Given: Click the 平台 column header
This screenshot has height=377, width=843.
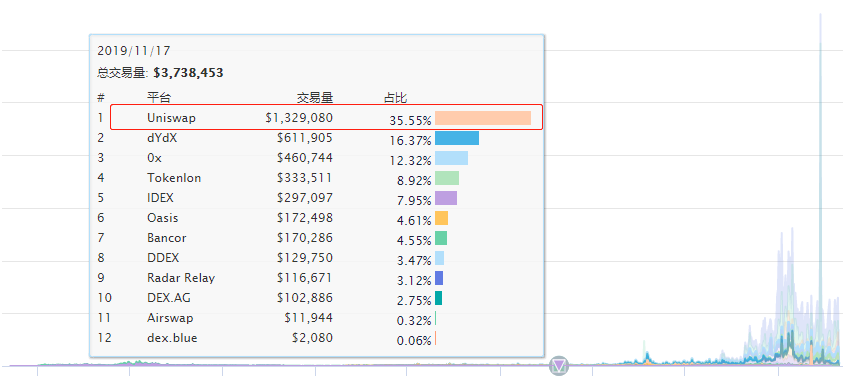Looking at the screenshot, I should pyautogui.click(x=159, y=98).
